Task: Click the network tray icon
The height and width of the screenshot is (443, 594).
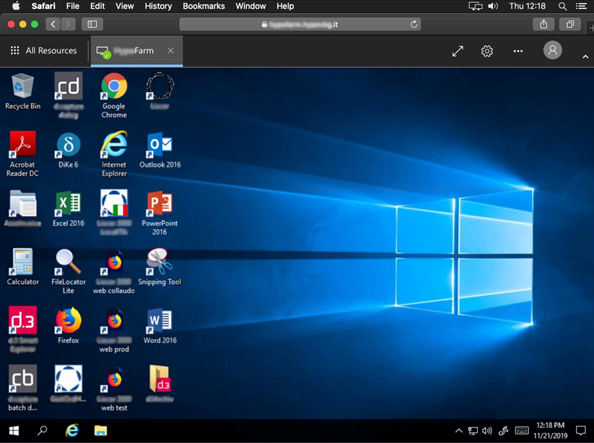Action: tap(473, 431)
